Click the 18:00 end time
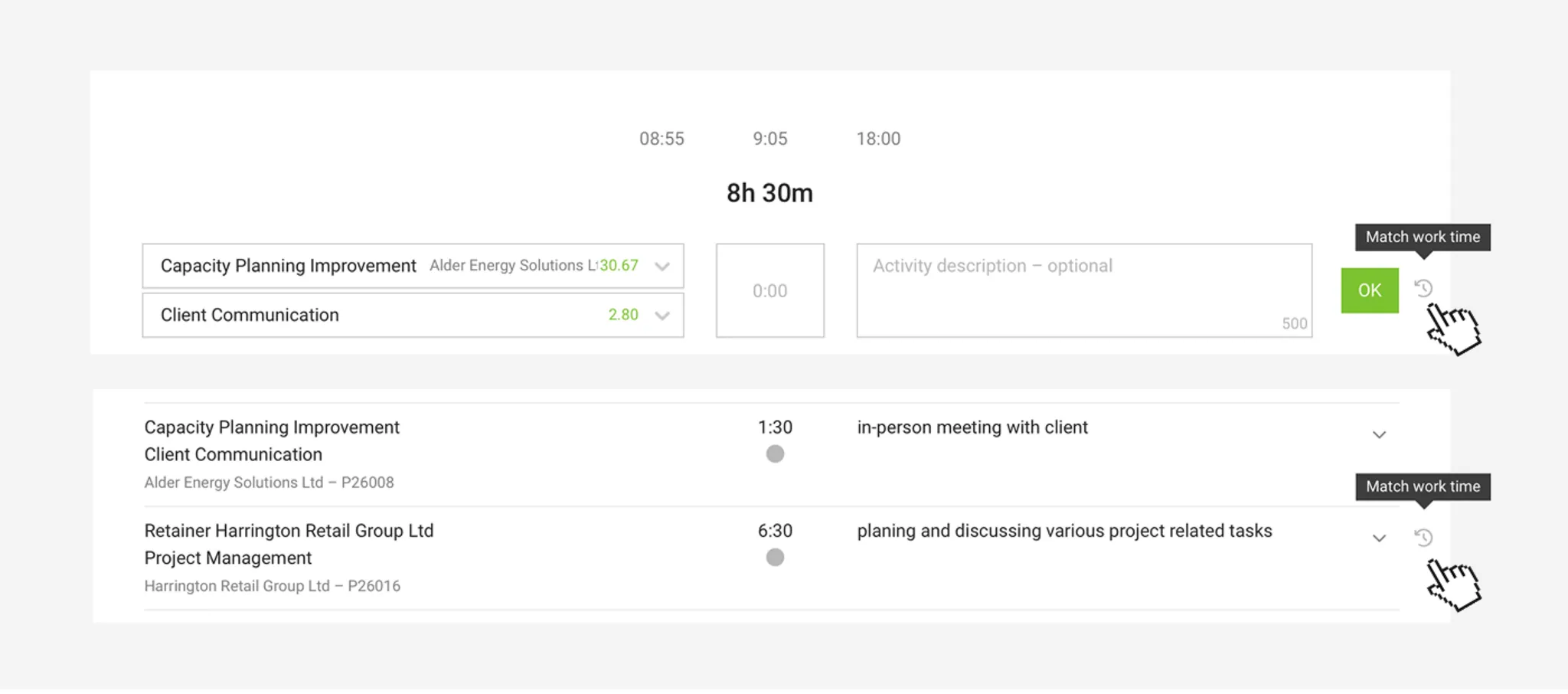Screen dimensions: 1568x694 878,139
